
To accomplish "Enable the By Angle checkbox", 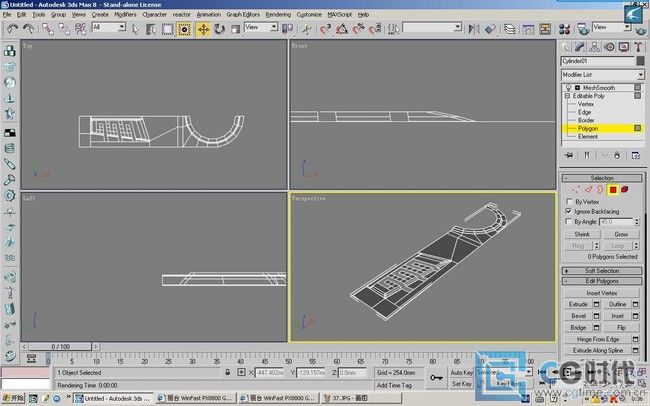I will click(569, 222).
